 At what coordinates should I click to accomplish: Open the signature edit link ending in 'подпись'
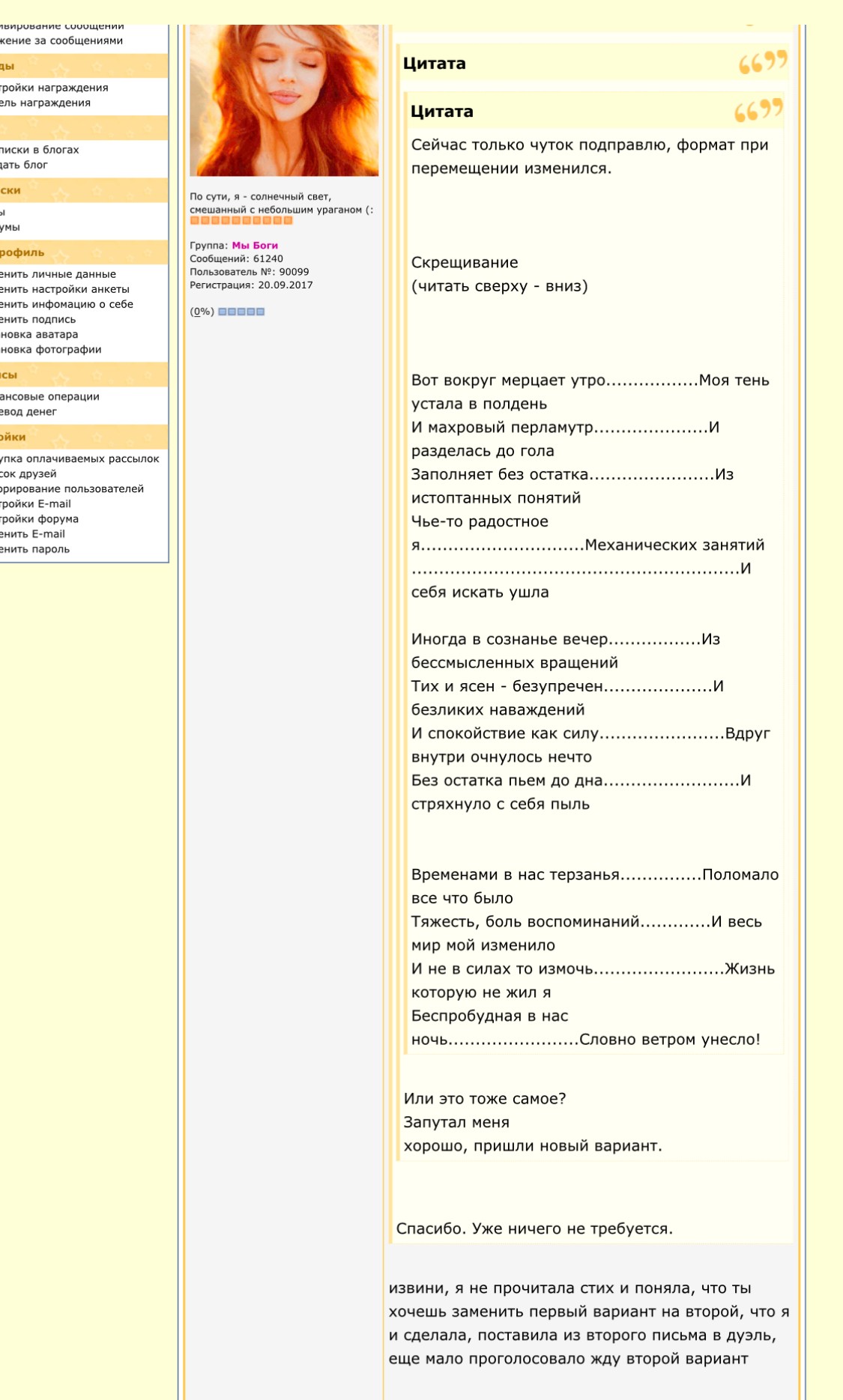pyautogui.click(x=37, y=319)
